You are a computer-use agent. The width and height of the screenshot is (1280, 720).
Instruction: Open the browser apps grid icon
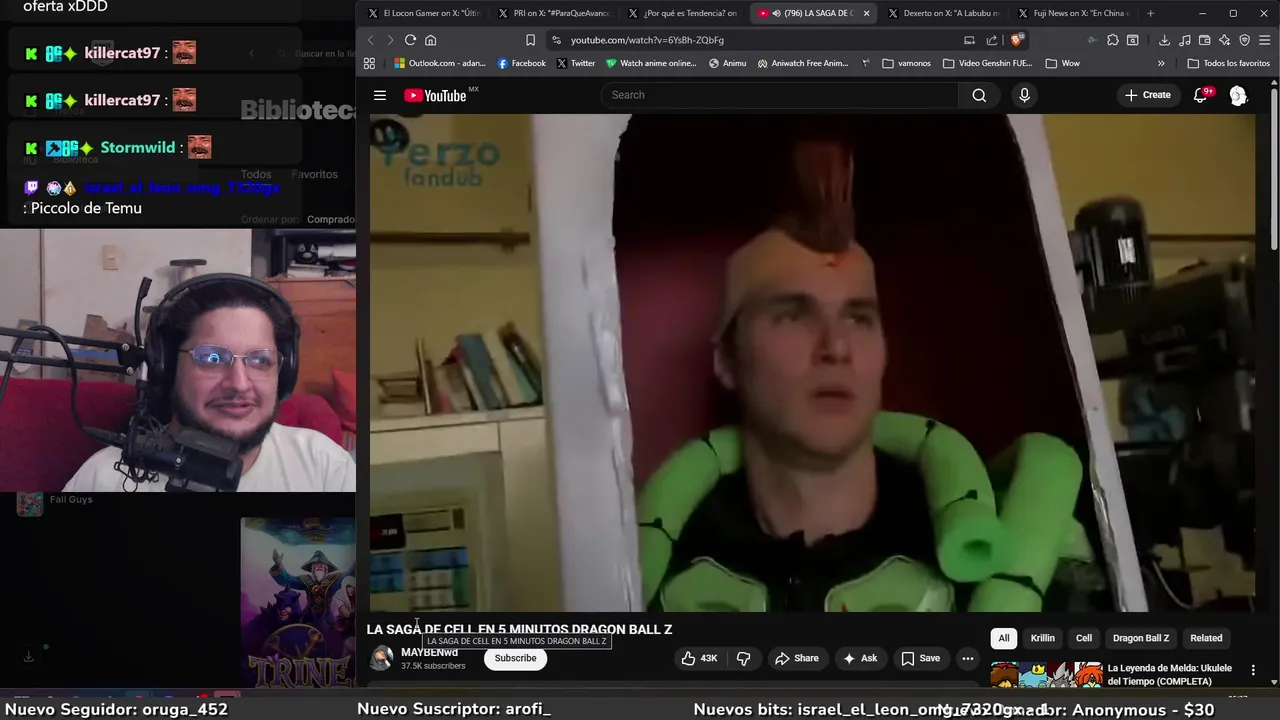coord(369,63)
